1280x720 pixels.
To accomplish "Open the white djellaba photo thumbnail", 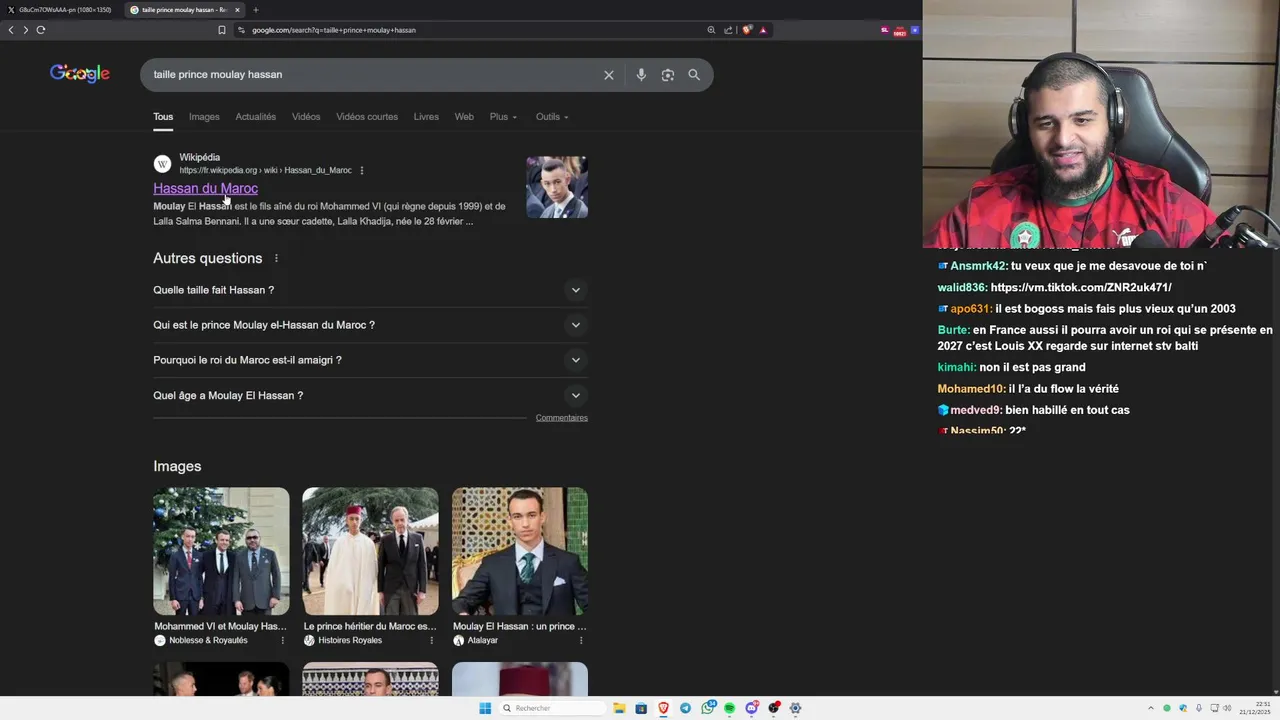I will point(370,551).
